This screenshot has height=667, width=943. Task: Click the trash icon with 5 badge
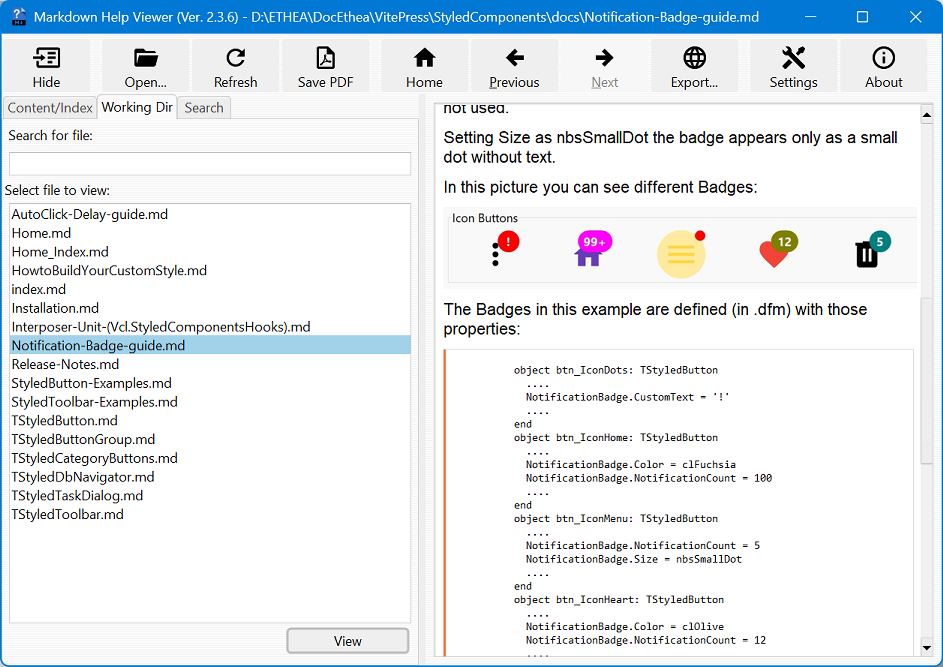871,249
